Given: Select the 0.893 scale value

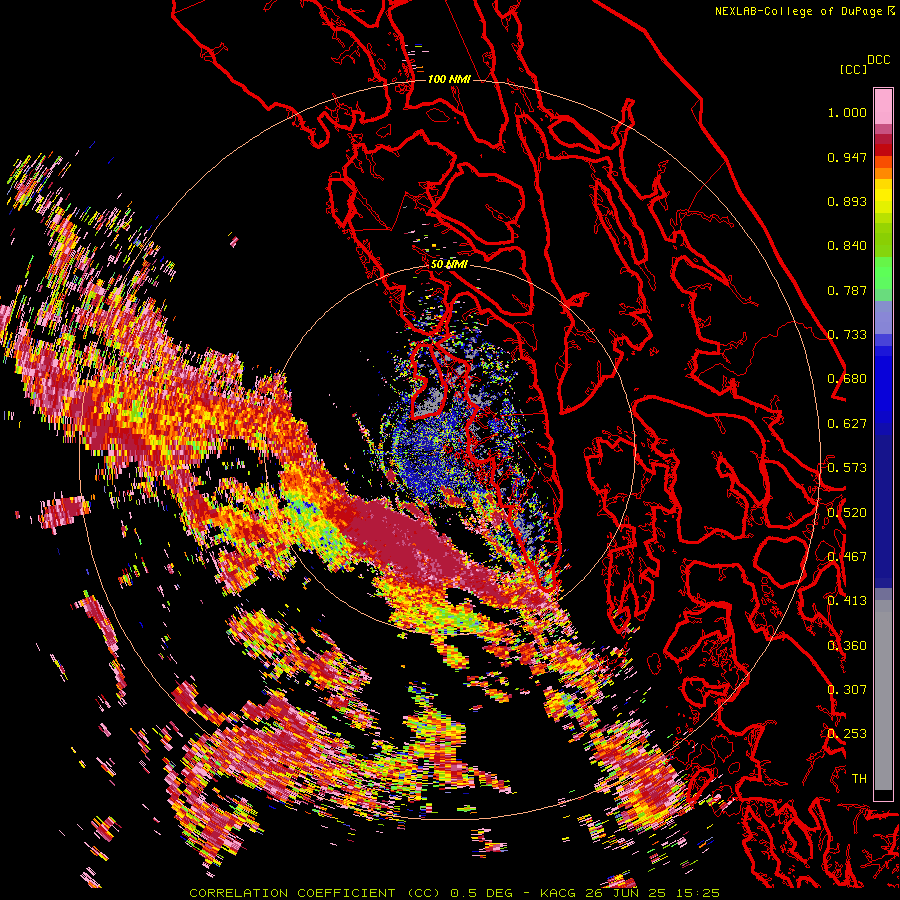Looking at the screenshot, I should click(847, 201).
